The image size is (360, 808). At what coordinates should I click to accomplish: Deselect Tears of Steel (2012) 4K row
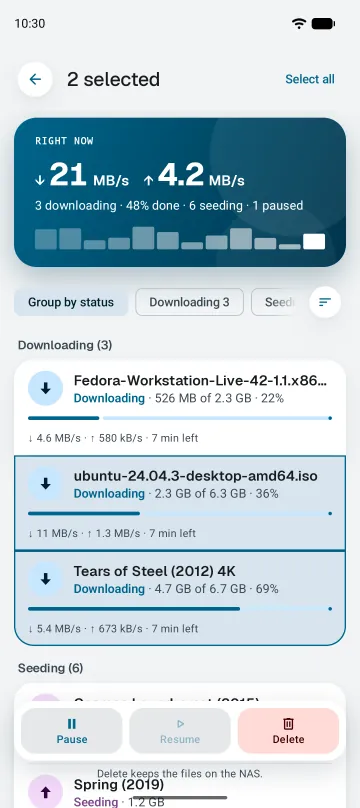(180, 598)
